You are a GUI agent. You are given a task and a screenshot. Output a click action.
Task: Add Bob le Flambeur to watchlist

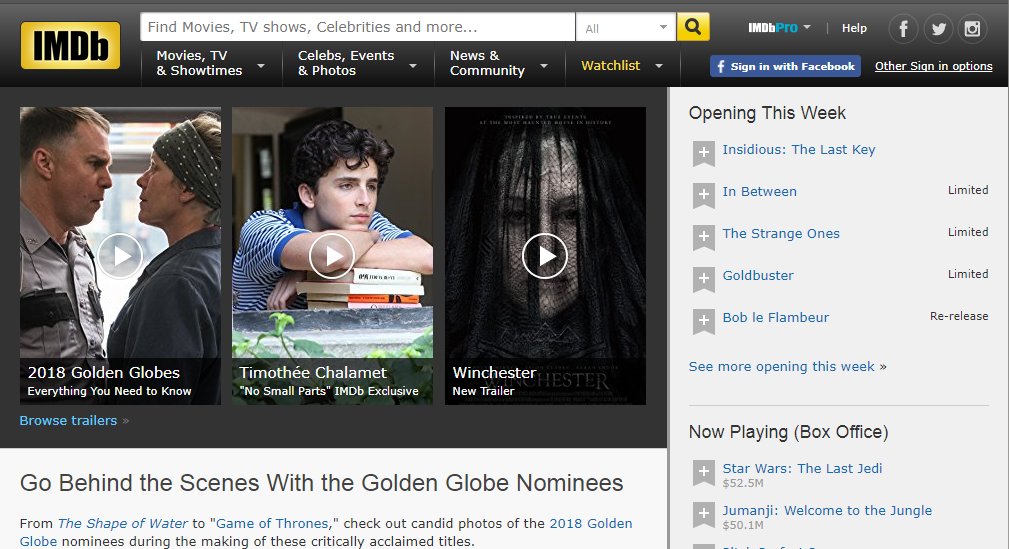[x=703, y=321]
